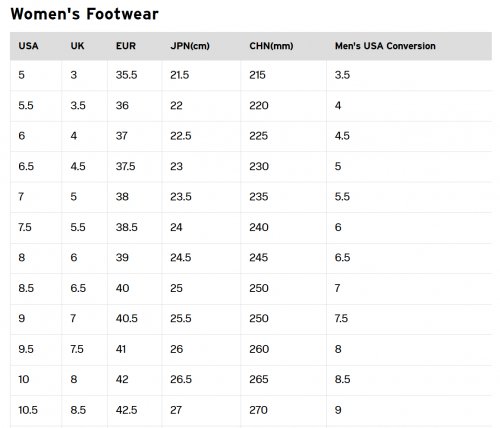
Task: Select the CHN(mm) column header
Action: 271,46
